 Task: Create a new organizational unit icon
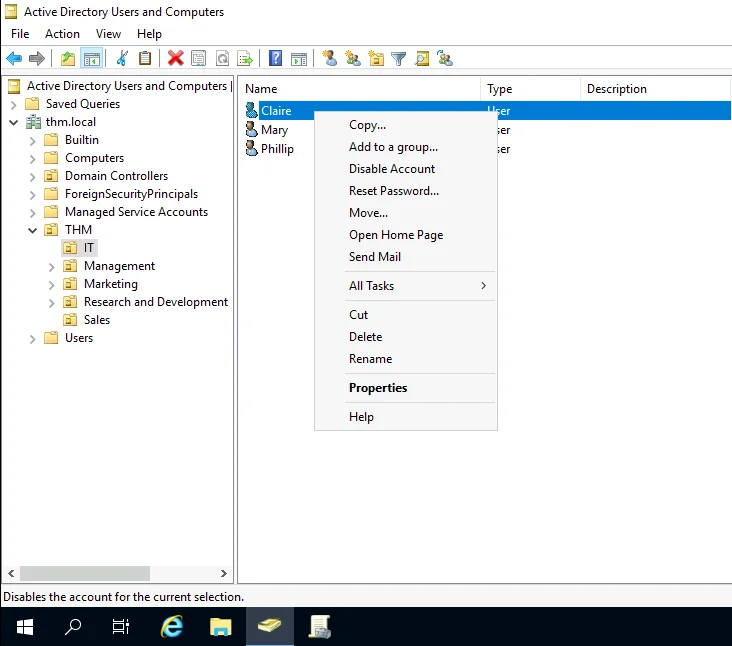point(376,58)
